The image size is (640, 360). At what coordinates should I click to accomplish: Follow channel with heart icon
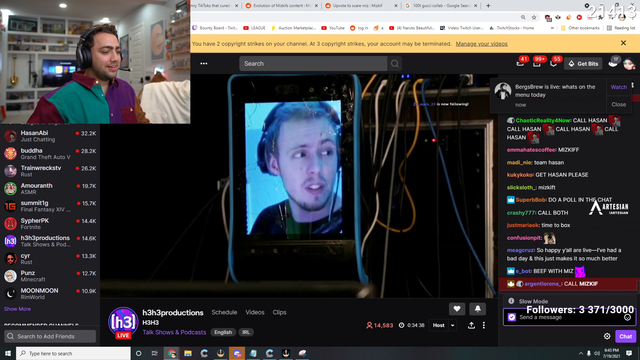[457, 309]
